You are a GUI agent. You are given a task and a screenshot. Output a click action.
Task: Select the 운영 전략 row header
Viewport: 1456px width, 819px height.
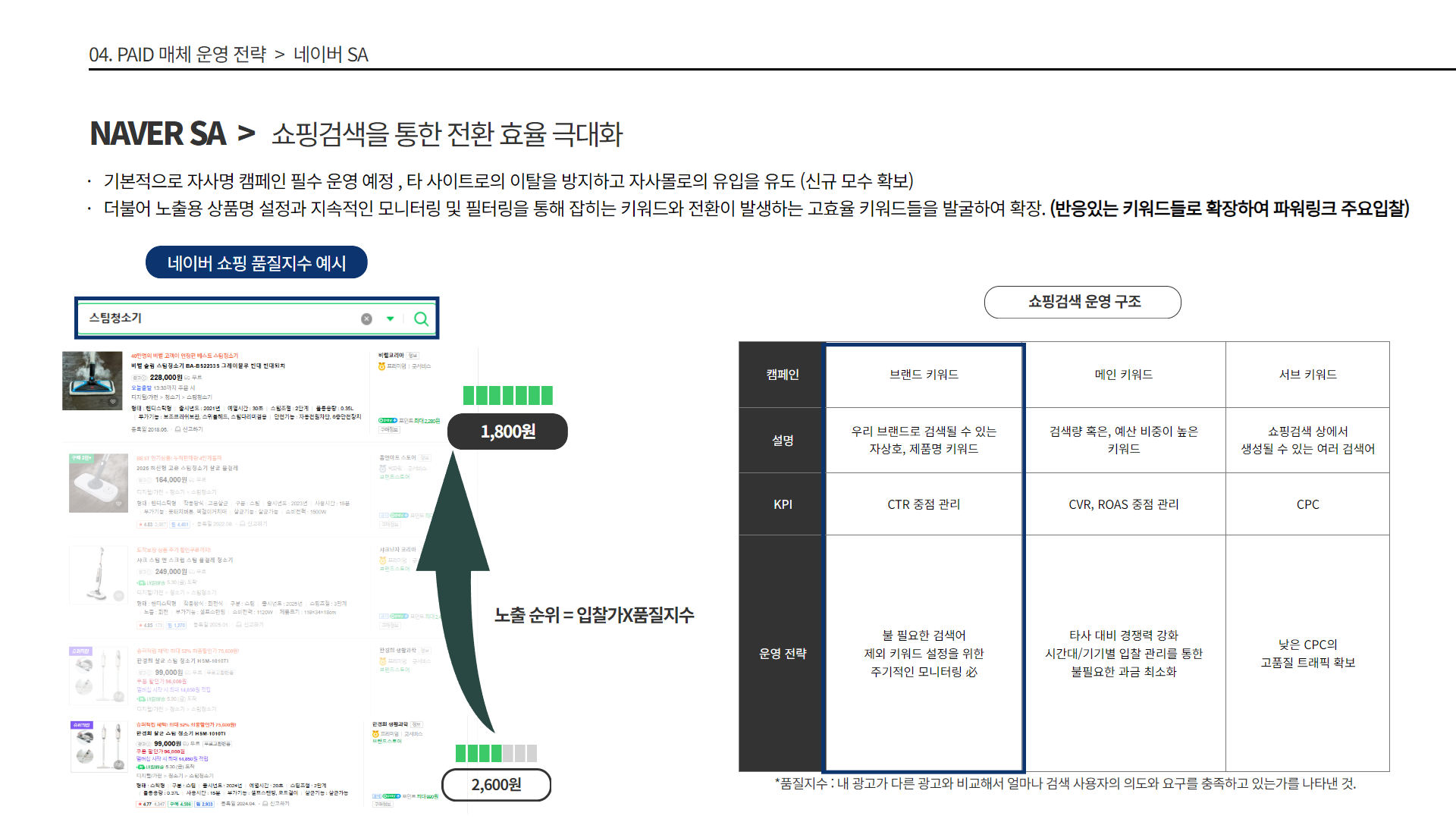click(x=782, y=654)
